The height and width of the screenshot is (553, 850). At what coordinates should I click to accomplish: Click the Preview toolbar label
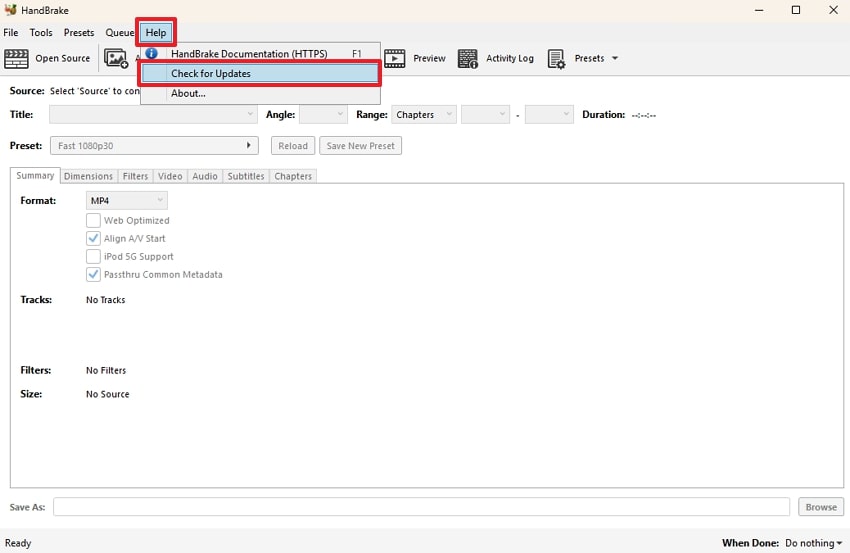(429, 58)
